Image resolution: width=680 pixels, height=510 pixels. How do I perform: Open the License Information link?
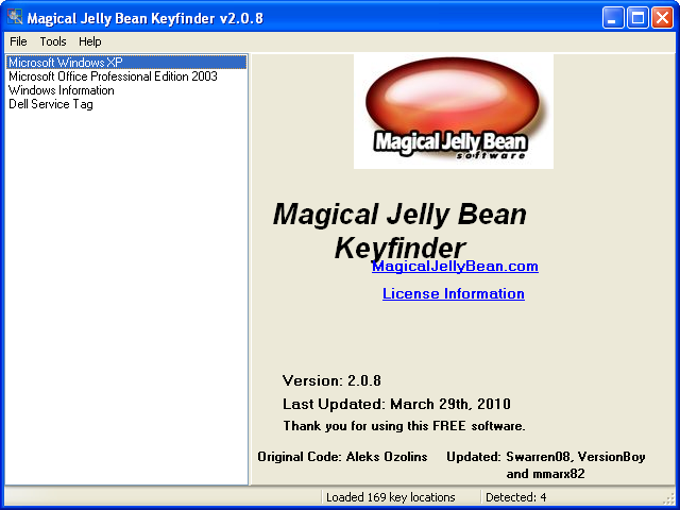[x=453, y=294]
